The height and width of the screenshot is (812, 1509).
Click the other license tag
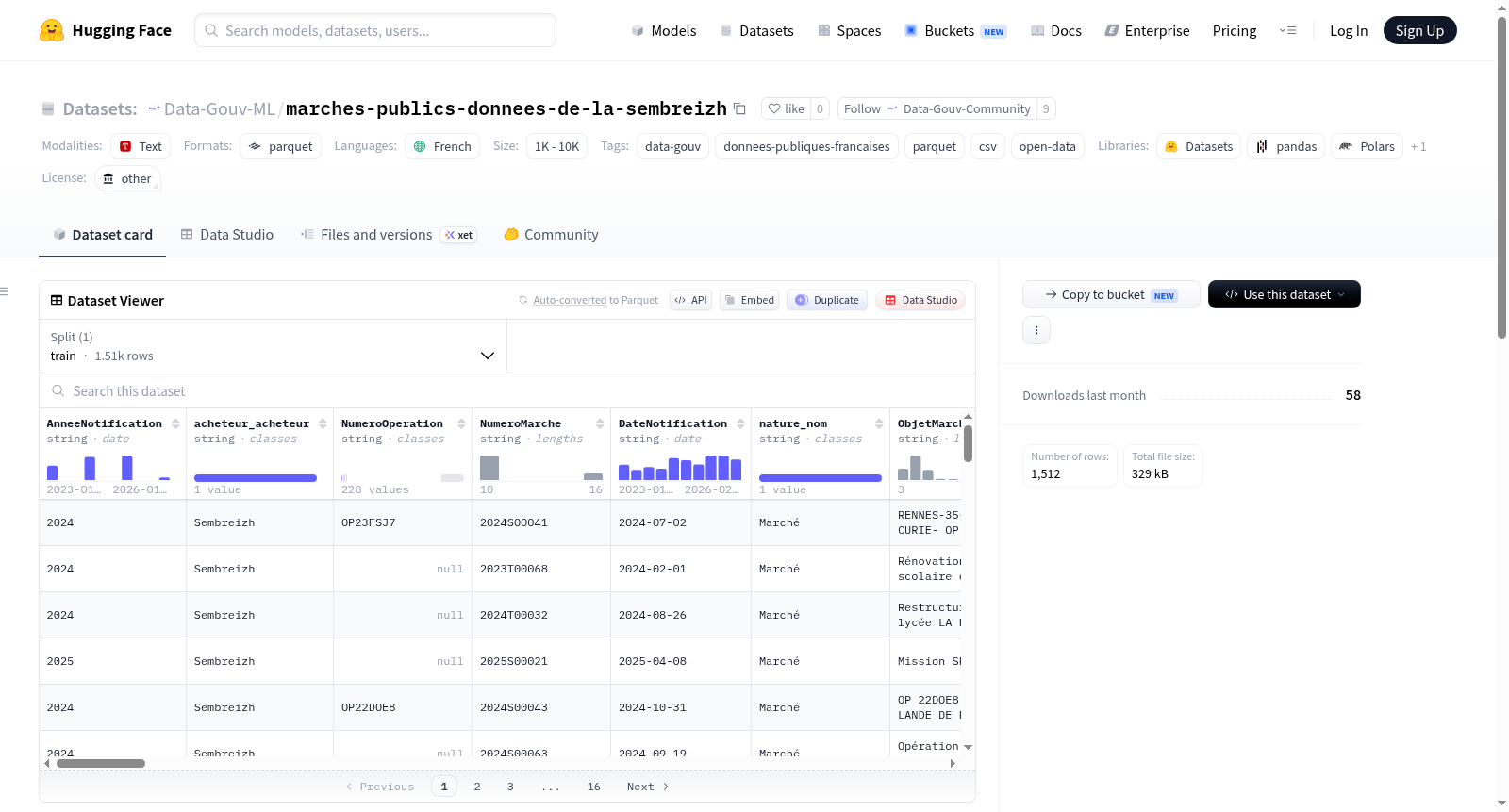coord(127,178)
